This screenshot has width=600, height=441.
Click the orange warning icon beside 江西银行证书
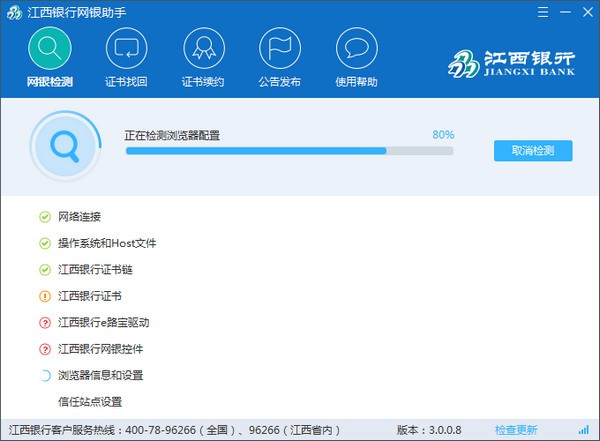44,296
